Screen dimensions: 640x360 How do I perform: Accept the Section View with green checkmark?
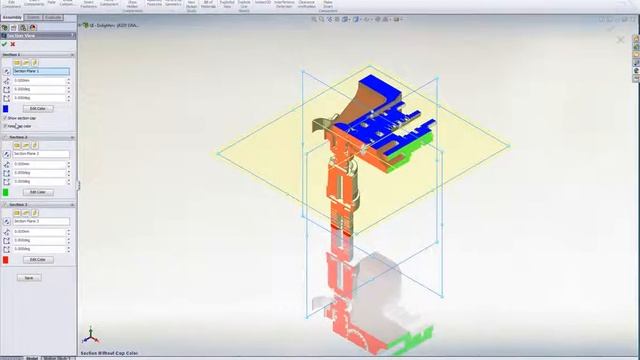pos(4,44)
